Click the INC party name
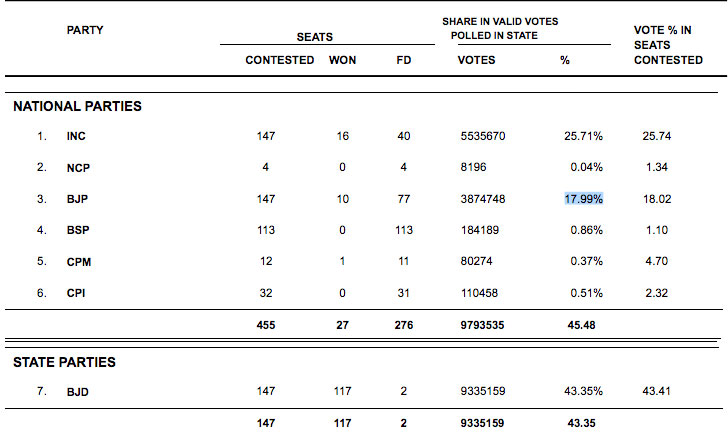 coord(78,135)
